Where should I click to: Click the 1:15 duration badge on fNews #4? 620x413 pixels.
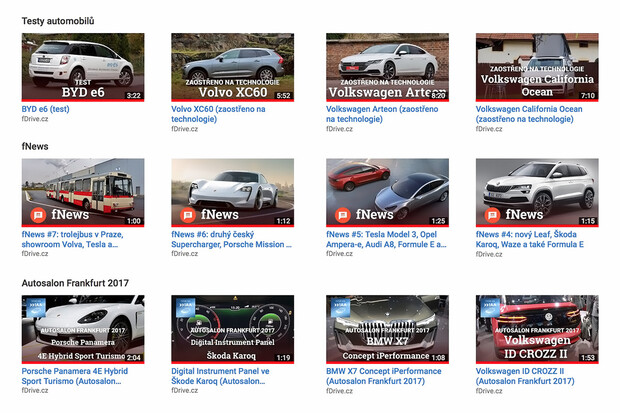click(588, 221)
